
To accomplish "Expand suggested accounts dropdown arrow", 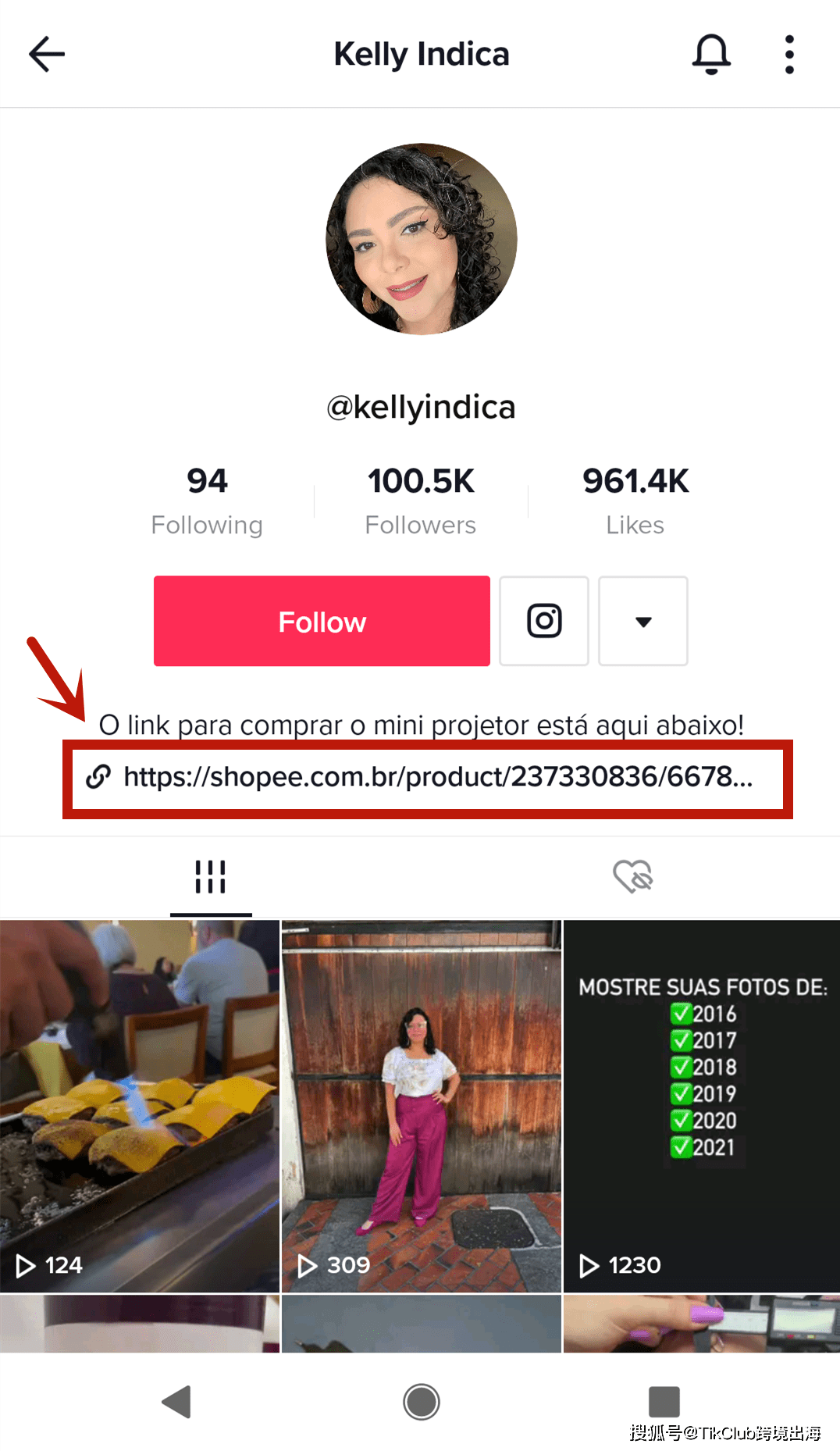I will [643, 621].
